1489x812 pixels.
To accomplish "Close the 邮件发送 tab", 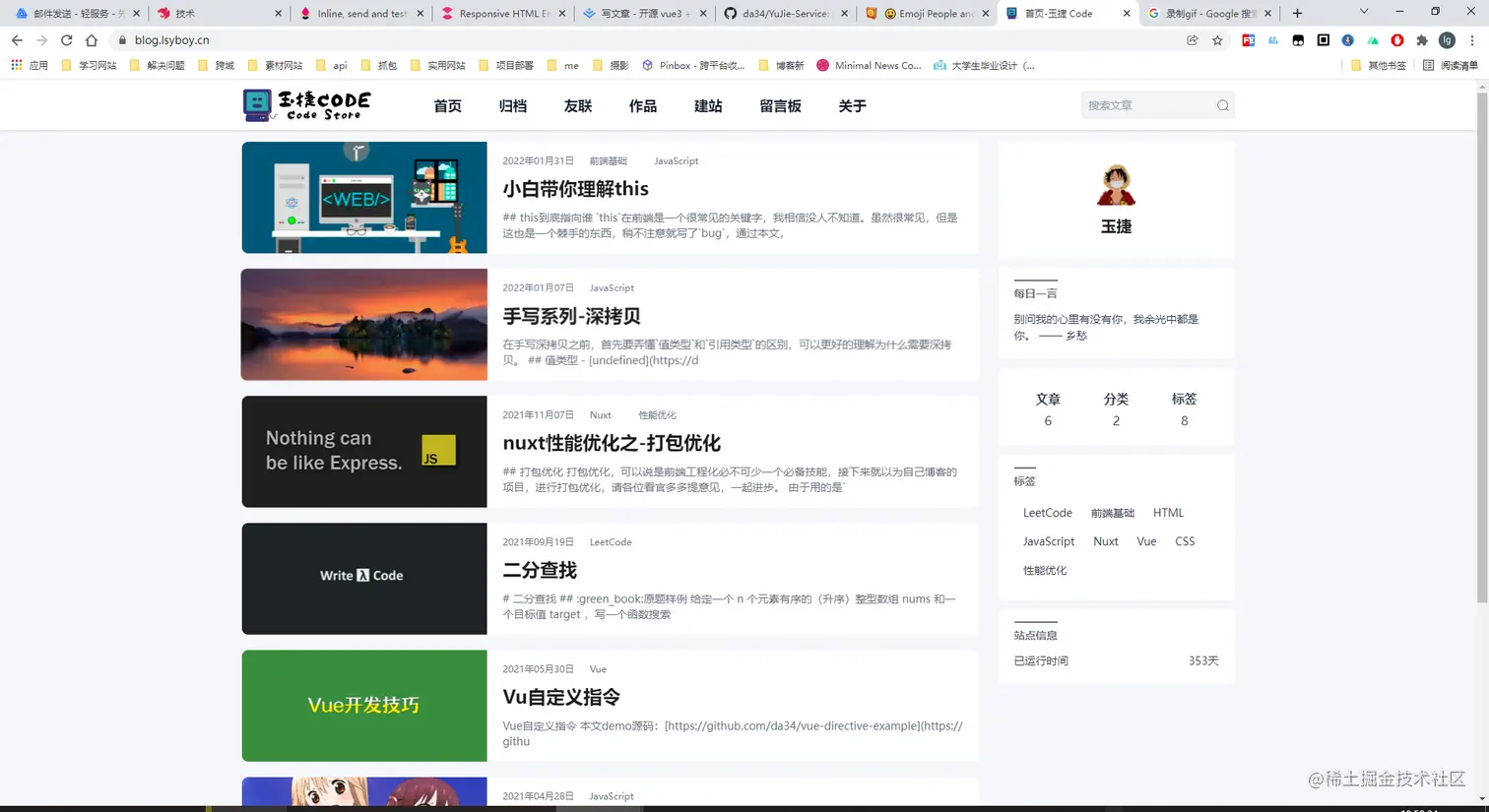I will coord(136,14).
